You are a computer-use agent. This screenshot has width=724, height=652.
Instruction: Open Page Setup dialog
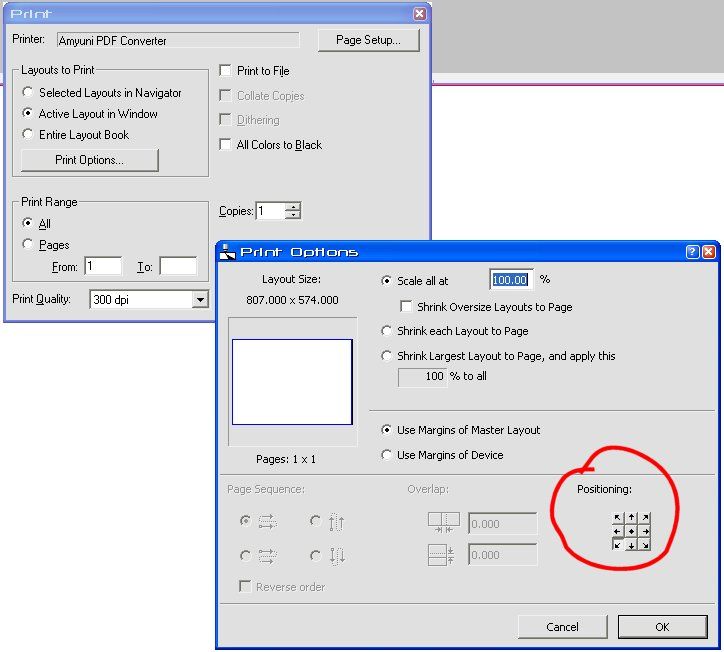coord(368,40)
